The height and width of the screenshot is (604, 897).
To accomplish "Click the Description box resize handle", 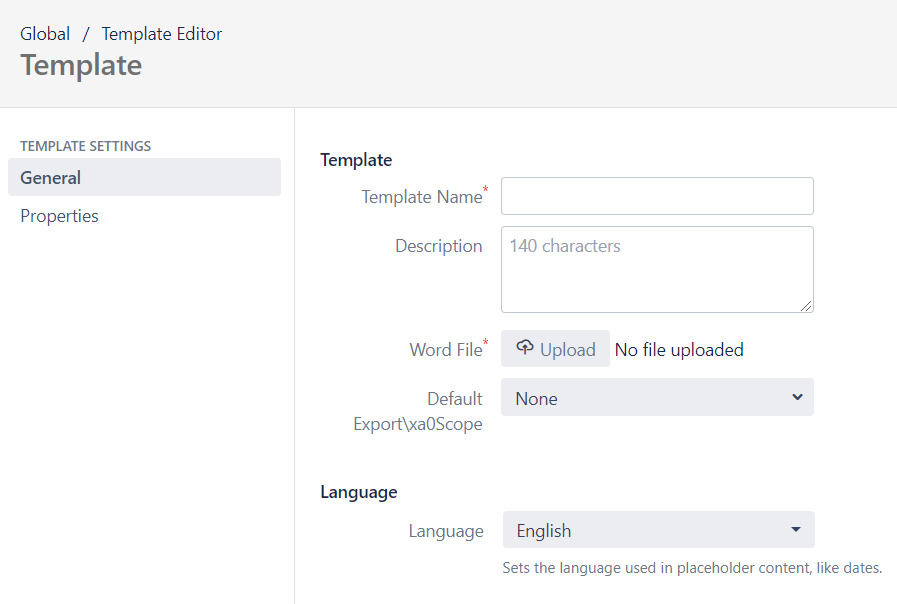I will coord(806,305).
